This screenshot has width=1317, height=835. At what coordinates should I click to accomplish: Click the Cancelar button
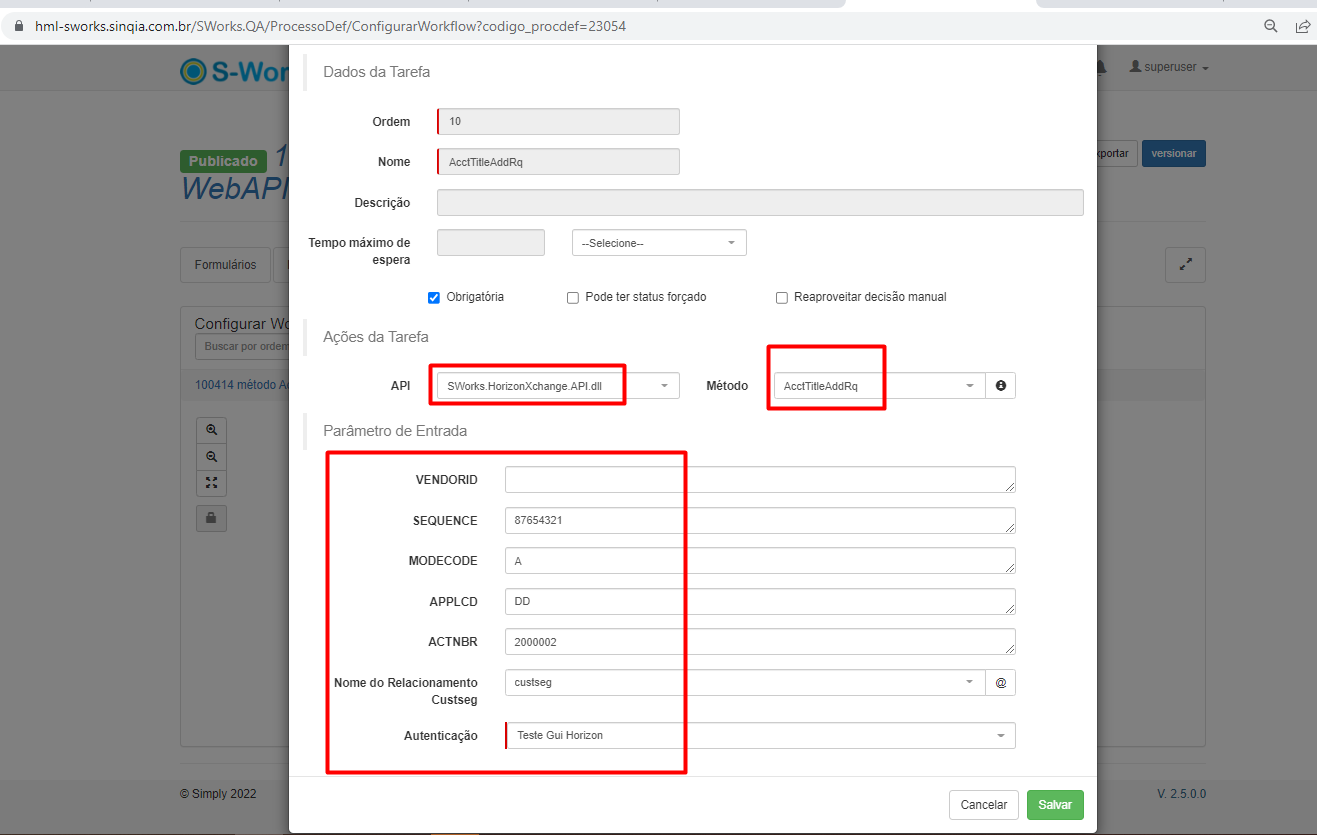pos(984,805)
